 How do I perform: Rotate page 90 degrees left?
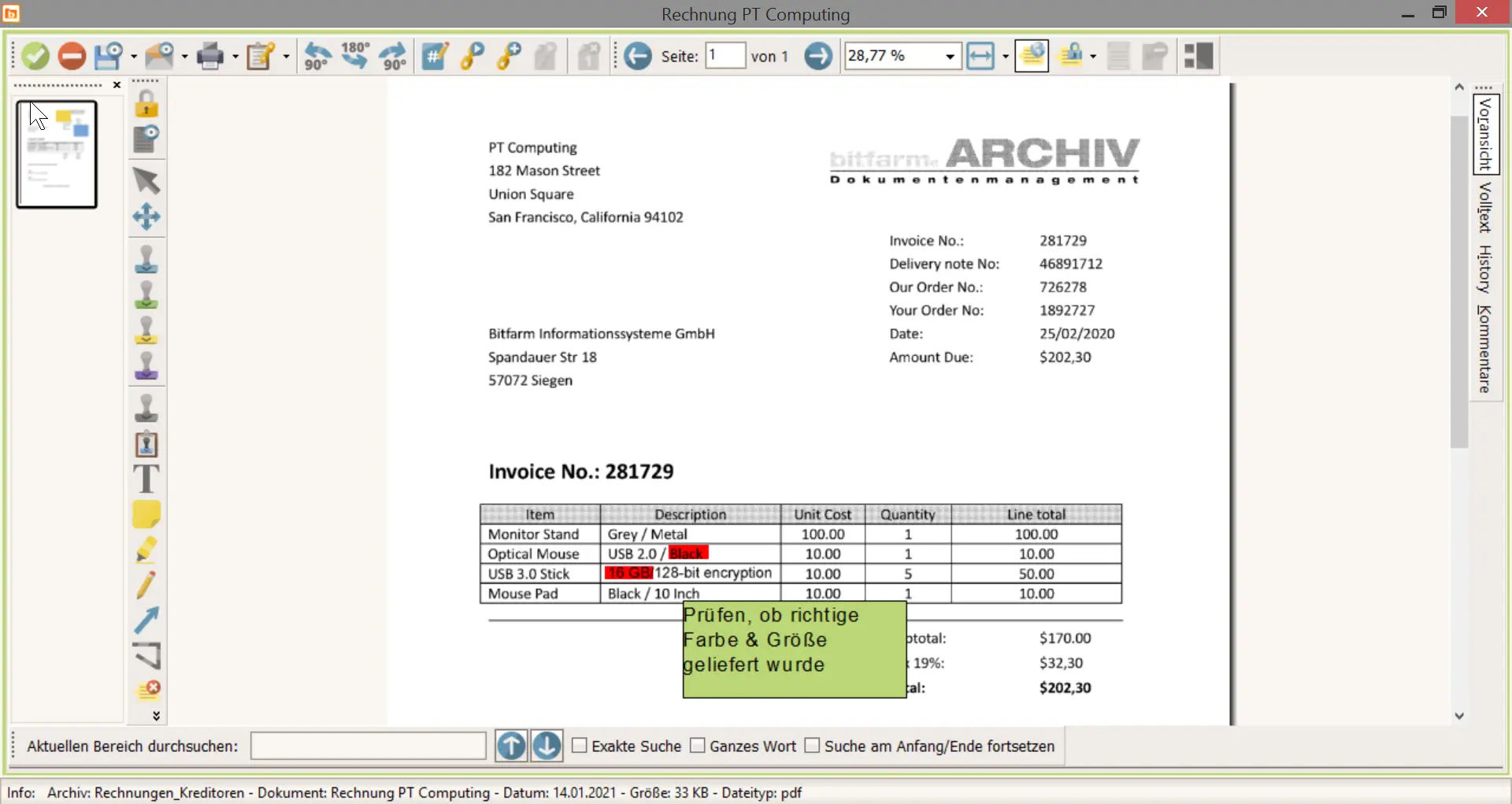click(x=317, y=56)
